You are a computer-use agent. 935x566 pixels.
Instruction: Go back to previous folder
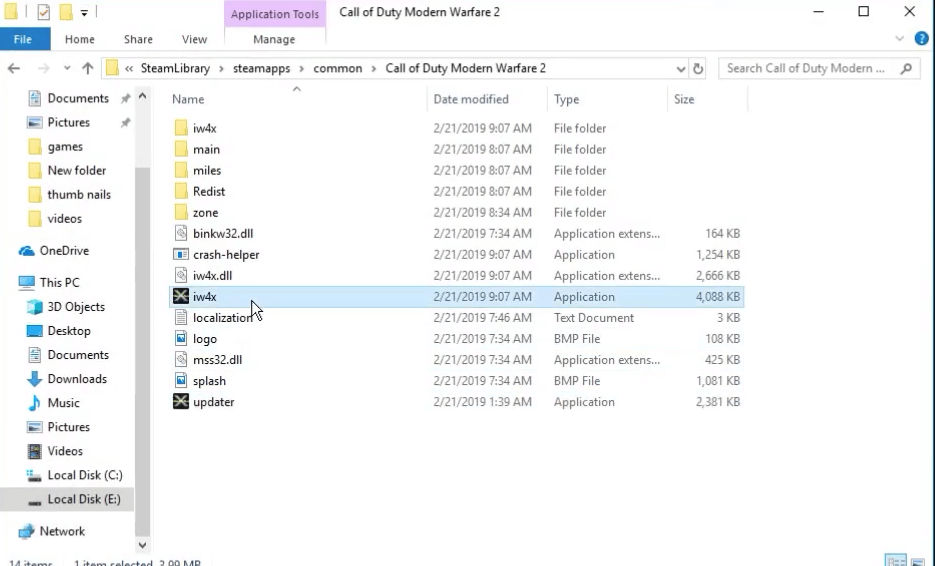(14, 69)
